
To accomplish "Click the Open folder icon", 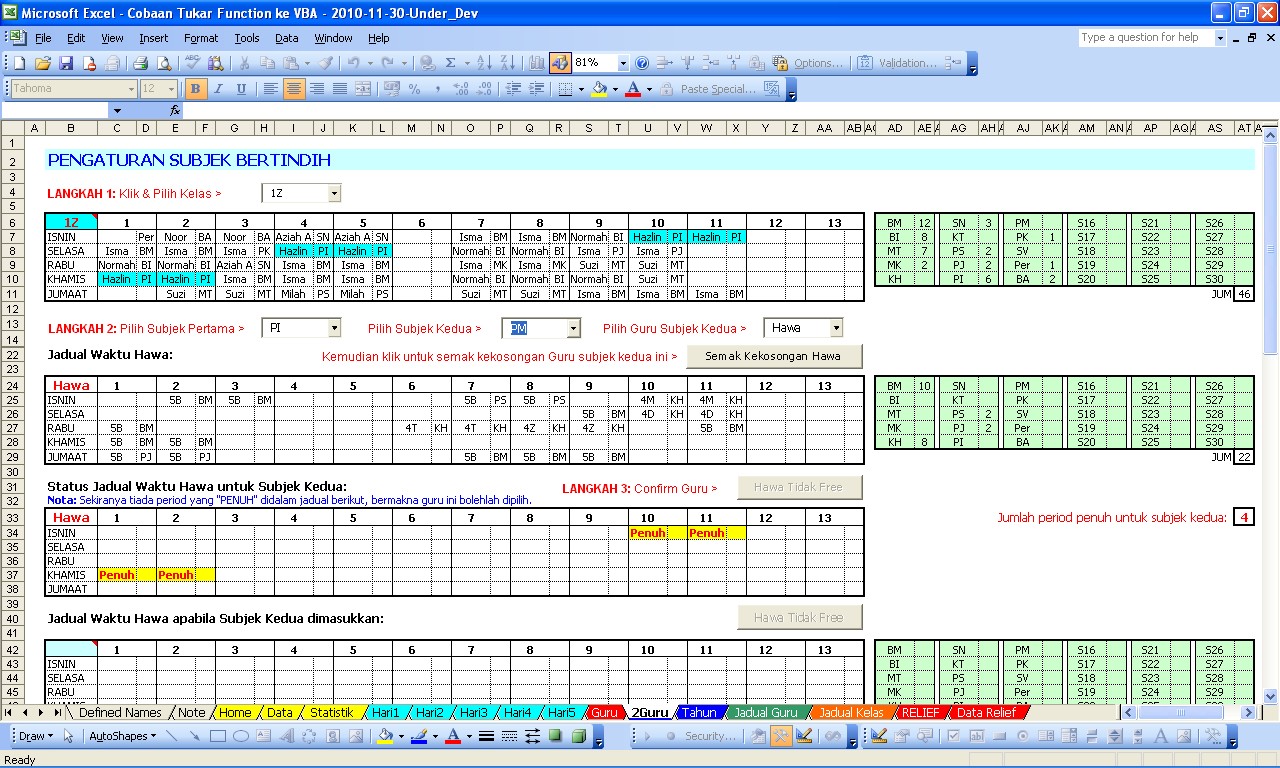I will coord(43,63).
